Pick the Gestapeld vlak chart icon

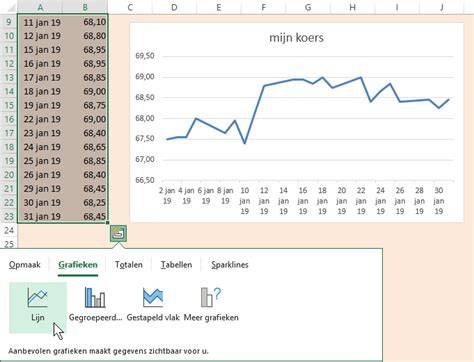tap(153, 297)
